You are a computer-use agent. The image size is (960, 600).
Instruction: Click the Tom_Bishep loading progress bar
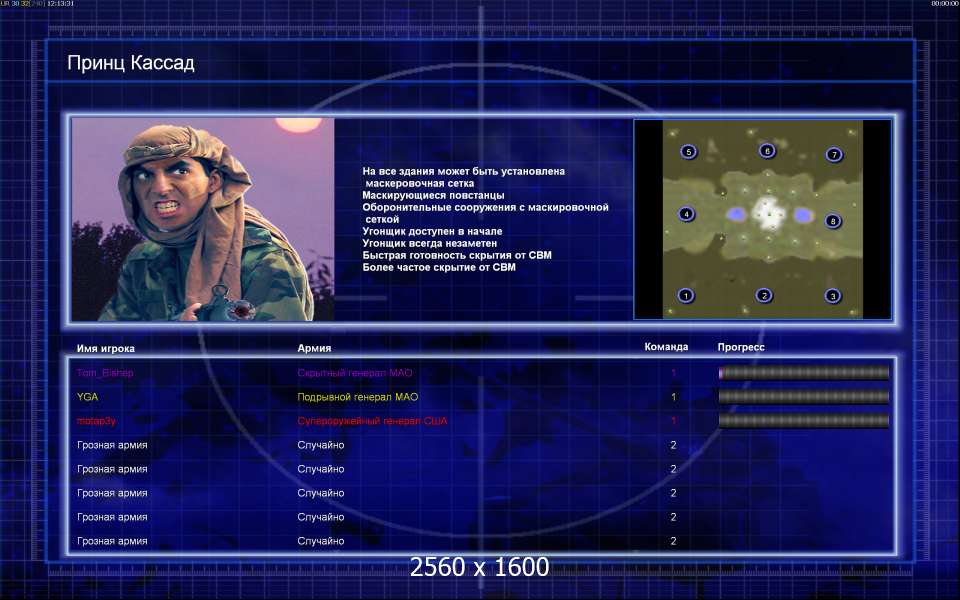tap(803, 373)
